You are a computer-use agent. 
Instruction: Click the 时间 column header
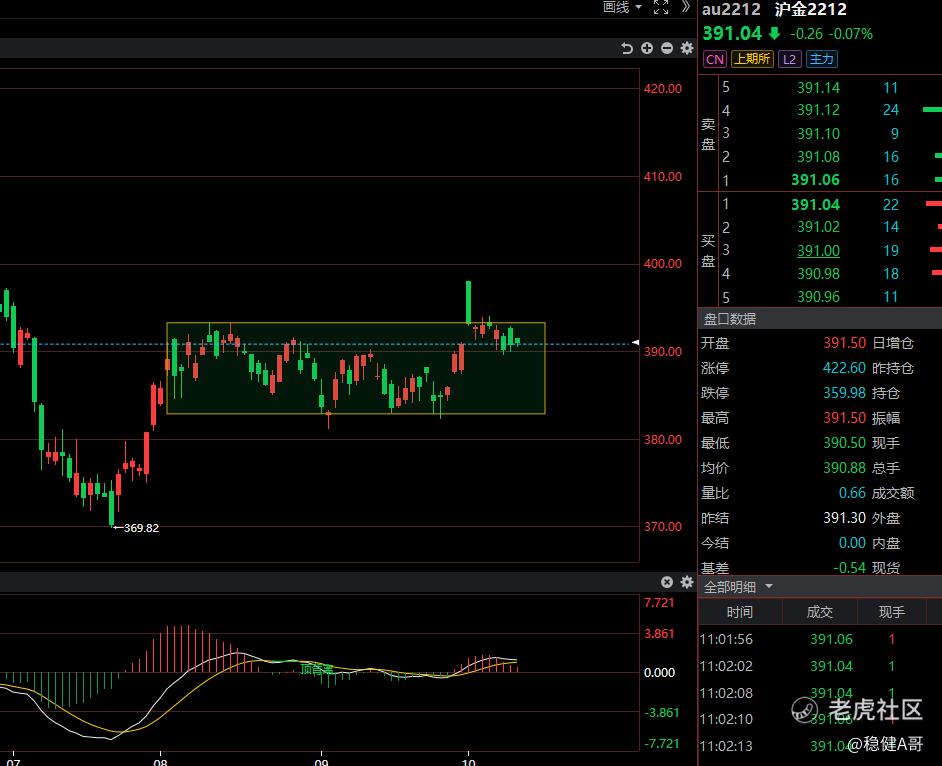click(740, 612)
